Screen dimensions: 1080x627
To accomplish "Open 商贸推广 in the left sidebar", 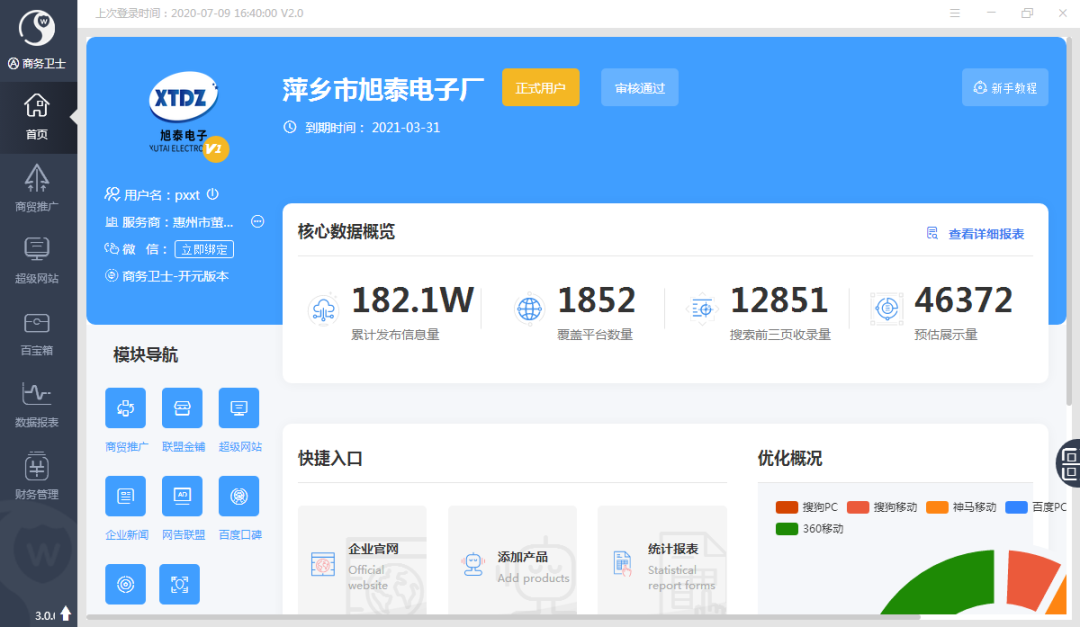I will [37, 187].
